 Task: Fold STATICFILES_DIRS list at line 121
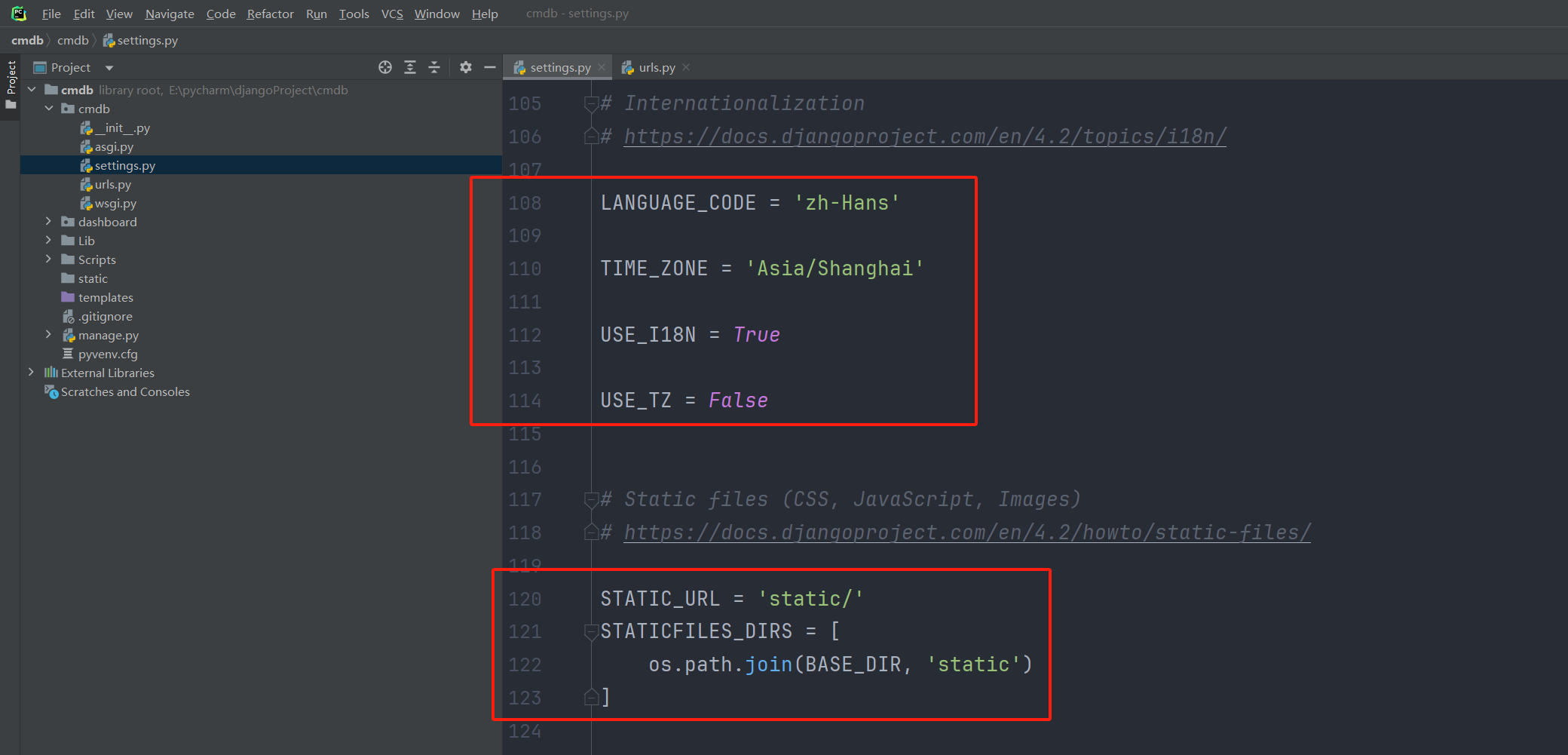click(x=592, y=632)
